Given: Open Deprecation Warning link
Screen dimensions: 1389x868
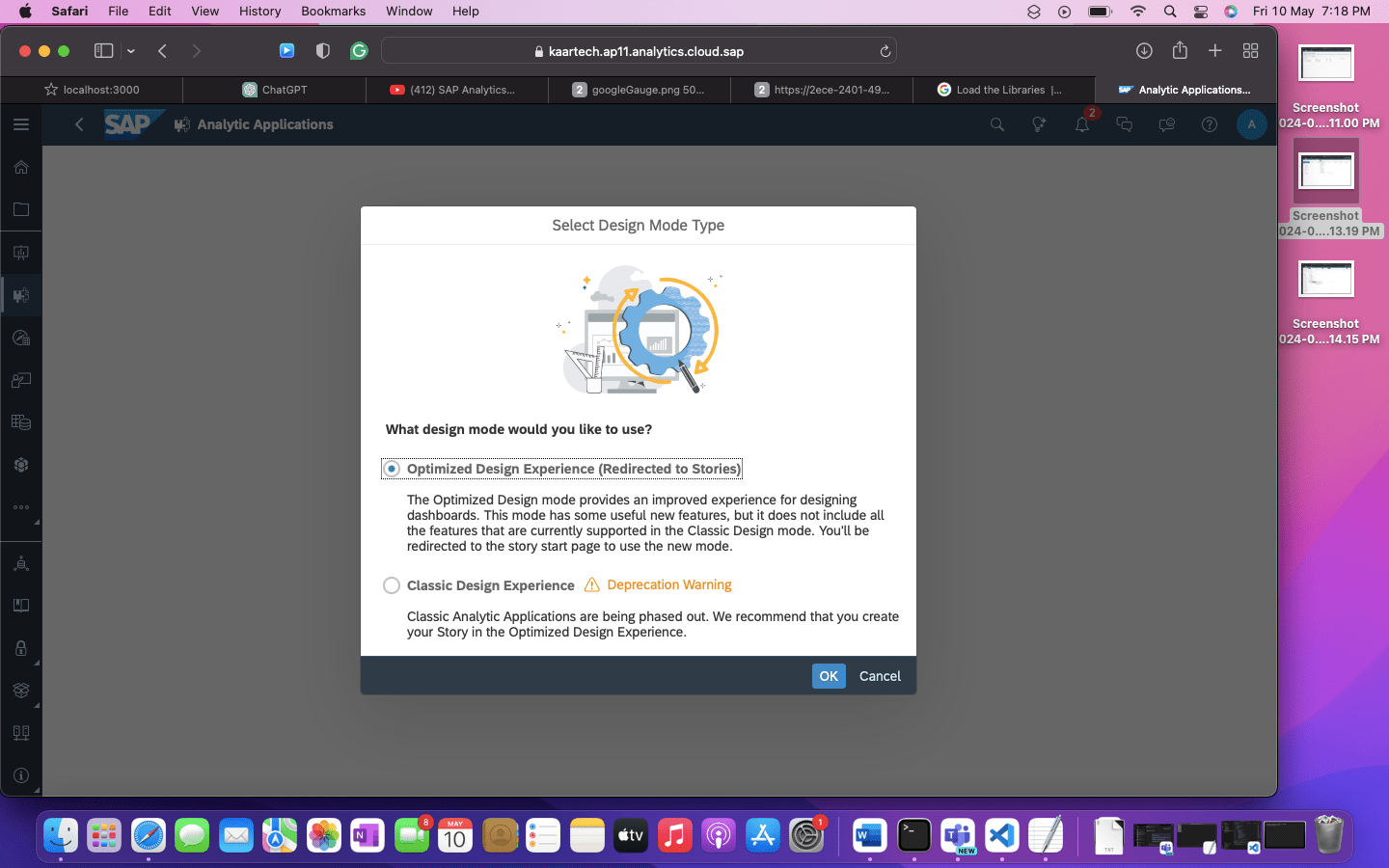Looking at the screenshot, I should click(668, 585).
